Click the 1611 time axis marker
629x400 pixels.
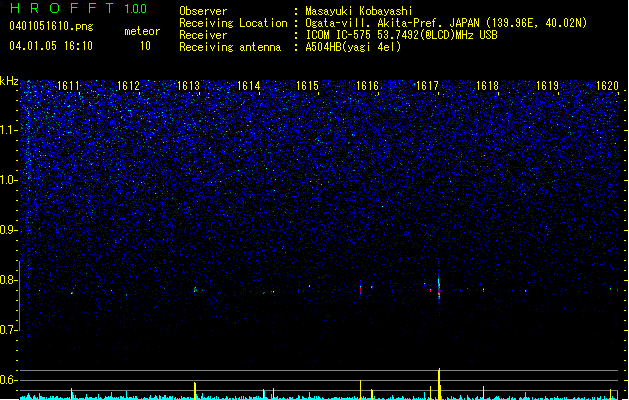tap(69, 86)
